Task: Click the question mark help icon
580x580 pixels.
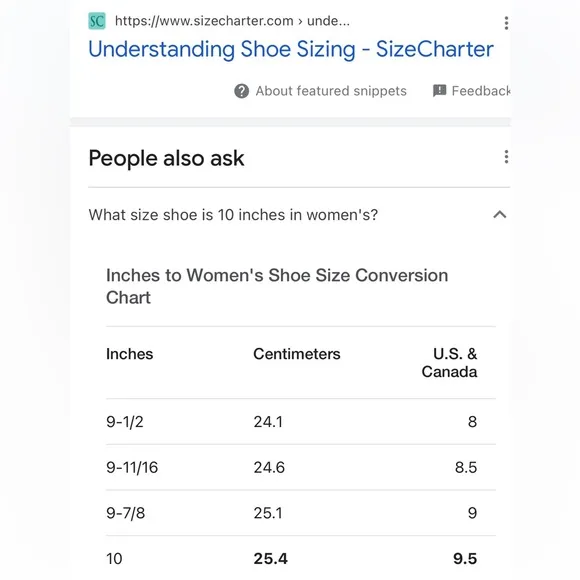Action: click(242, 91)
